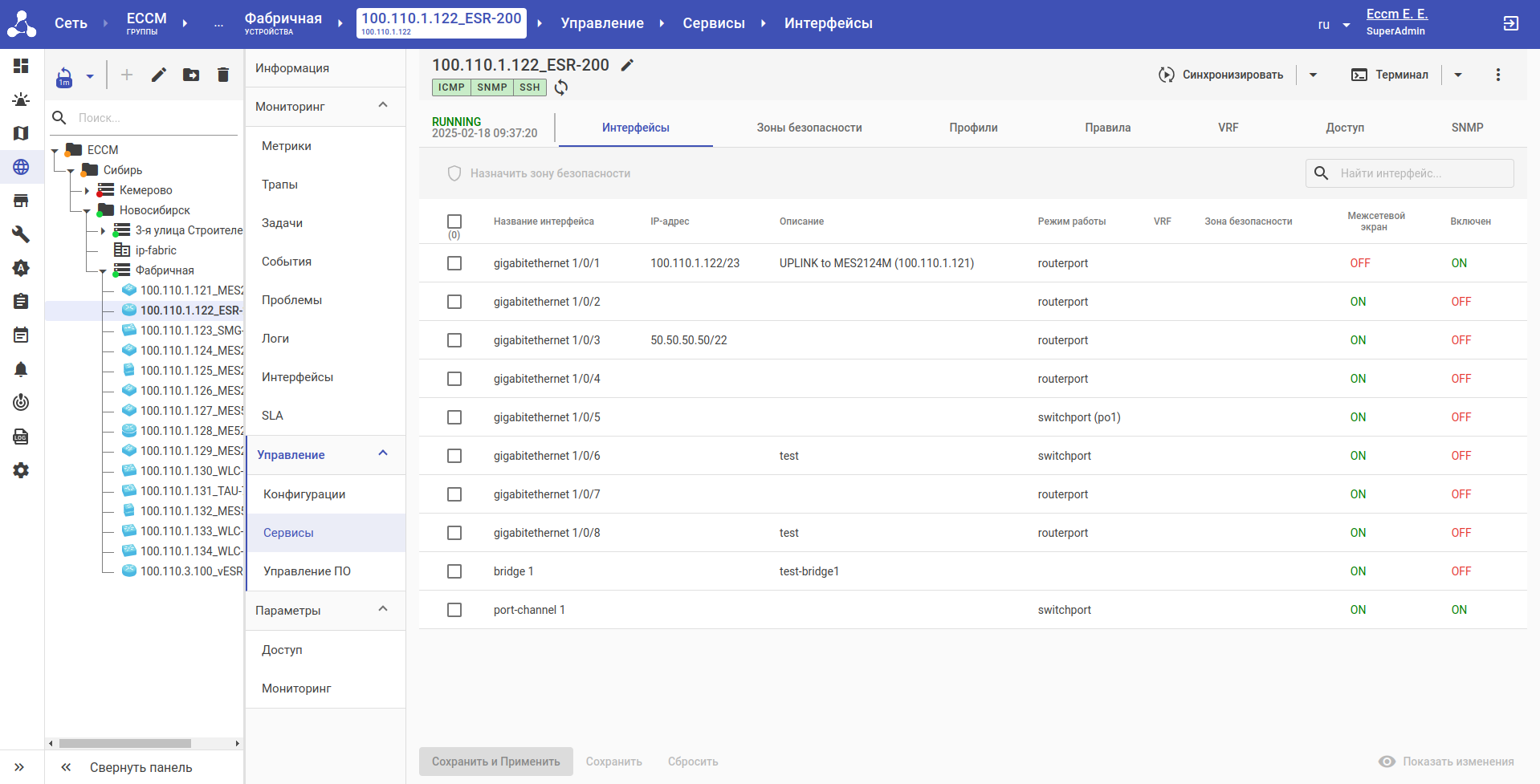The width and height of the screenshot is (1540, 784).
Task: Check the gigabitethernet 1/0/1 row checkbox
Action: 454,263
